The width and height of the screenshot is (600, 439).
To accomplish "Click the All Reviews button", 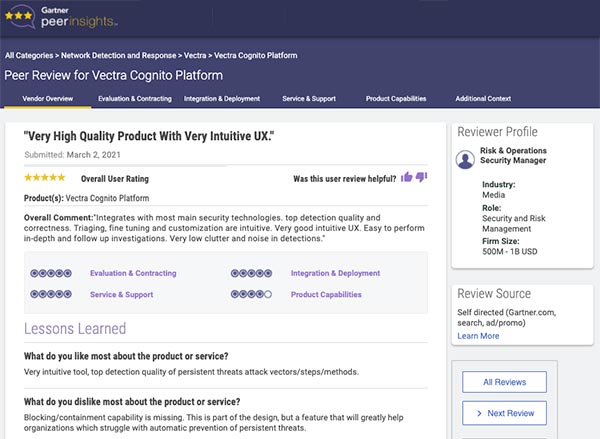I will click(x=504, y=382).
